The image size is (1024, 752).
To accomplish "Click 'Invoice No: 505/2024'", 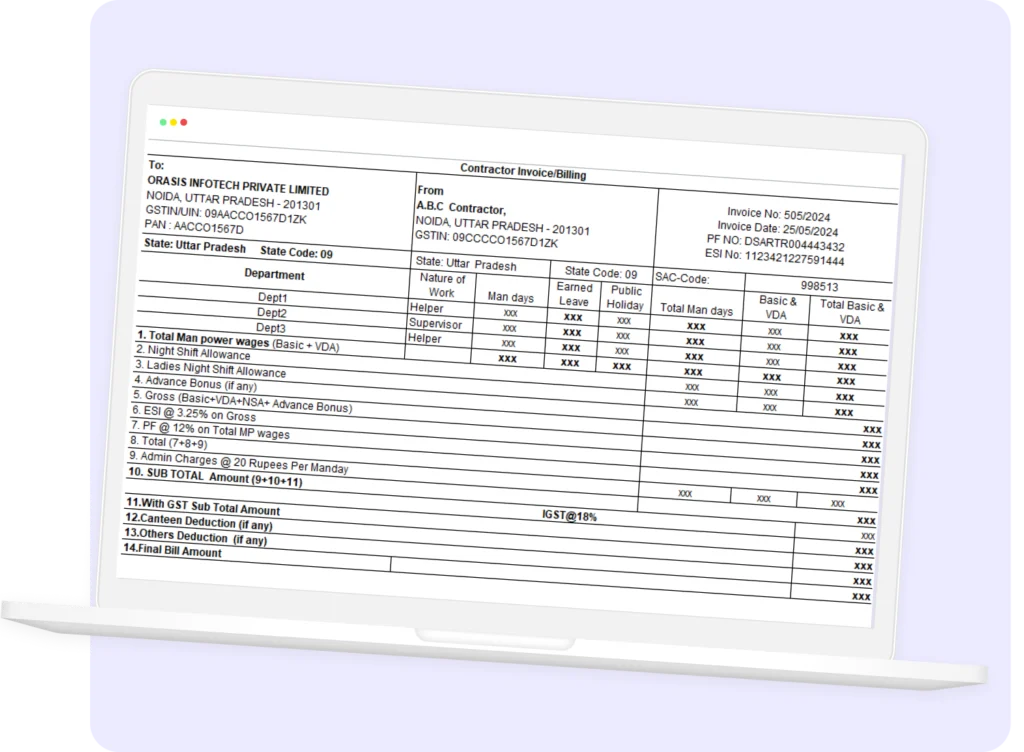I will 778,214.
